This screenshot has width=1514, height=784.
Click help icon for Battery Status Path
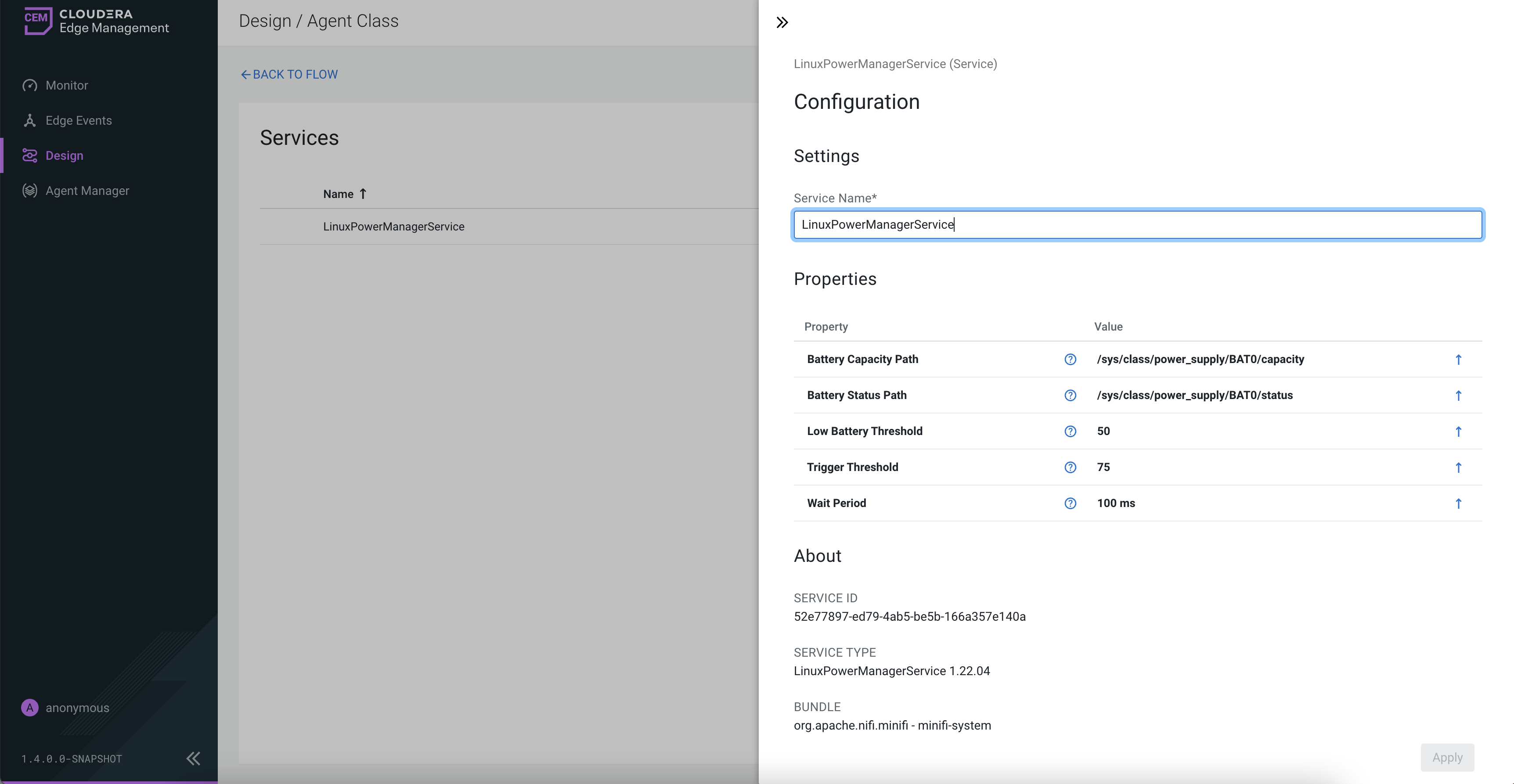coord(1070,395)
